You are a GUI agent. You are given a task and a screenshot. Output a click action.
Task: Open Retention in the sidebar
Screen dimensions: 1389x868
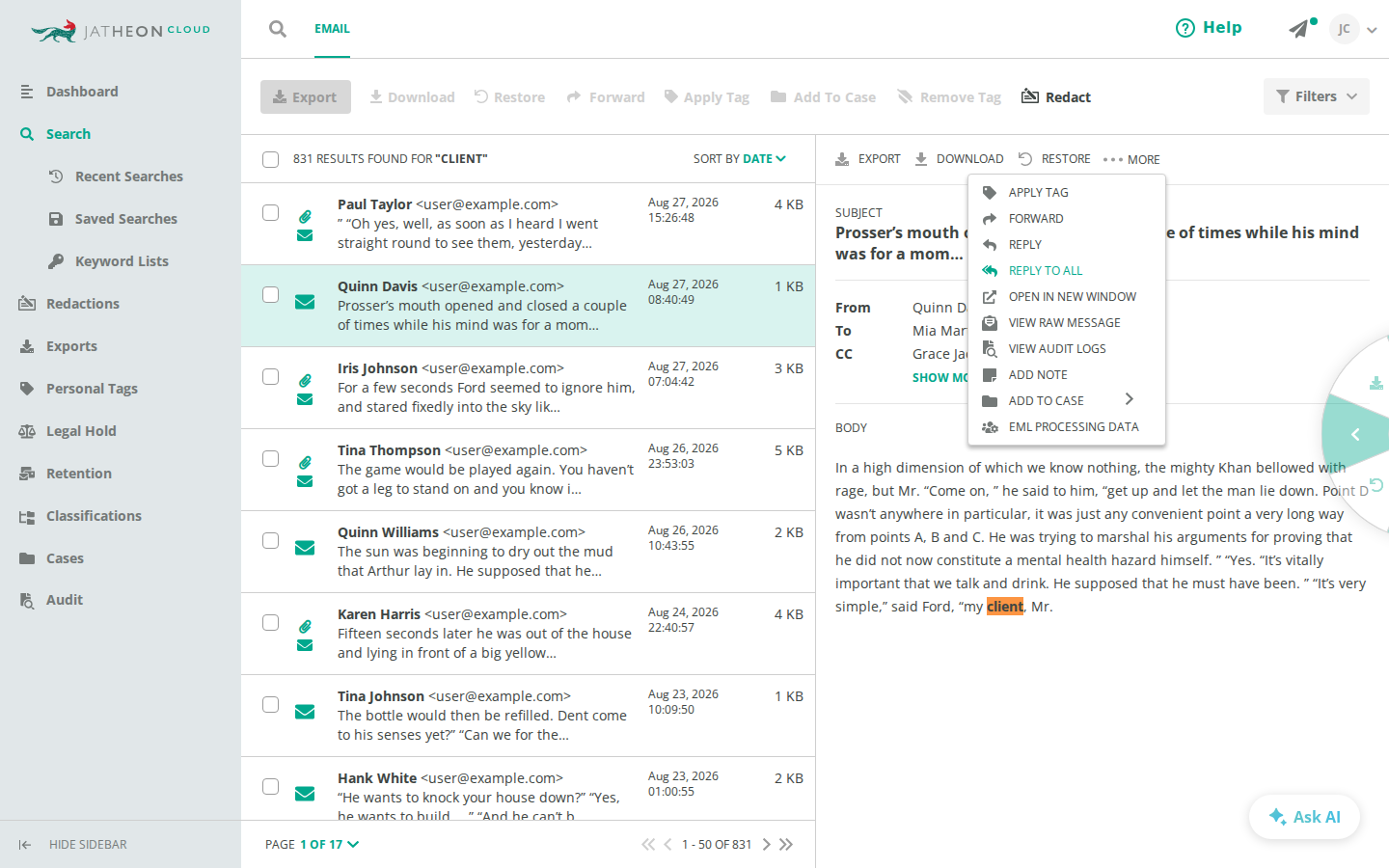[79, 474]
